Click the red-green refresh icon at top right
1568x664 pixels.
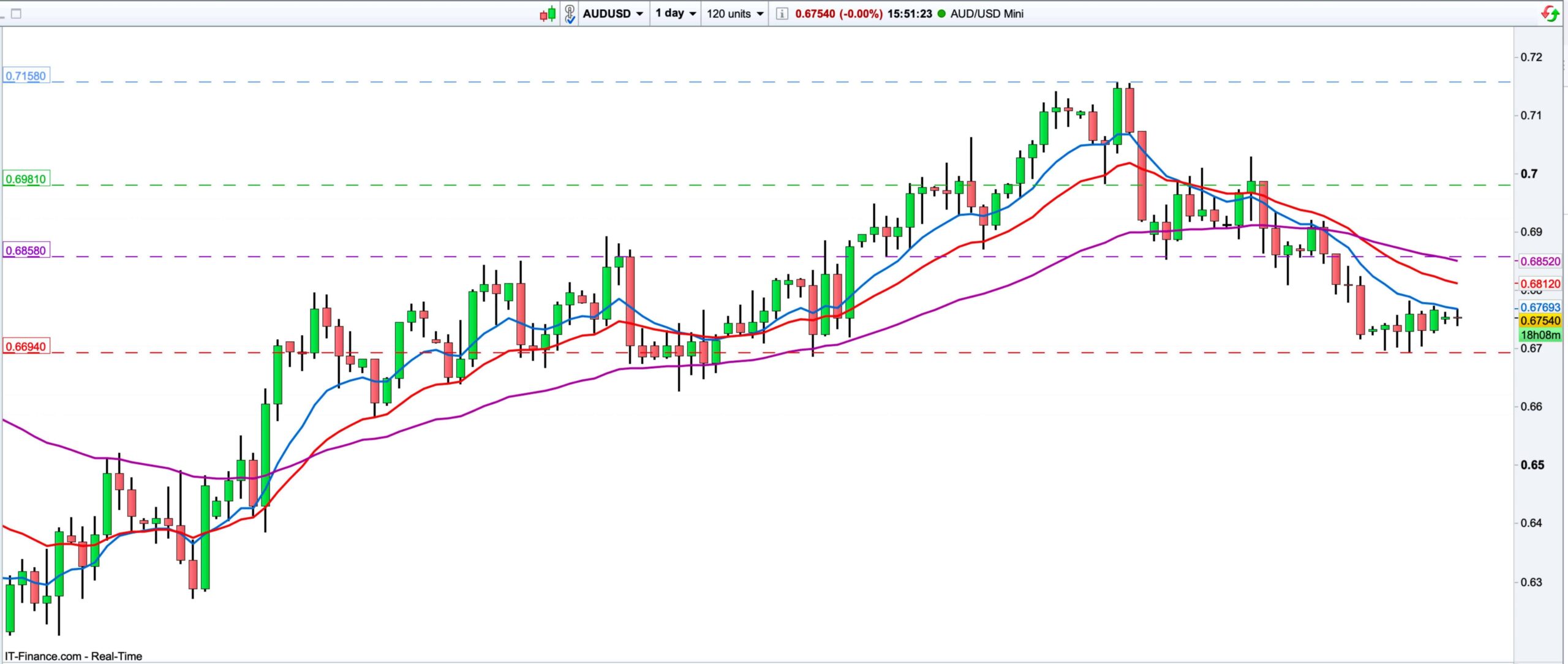(1550, 13)
